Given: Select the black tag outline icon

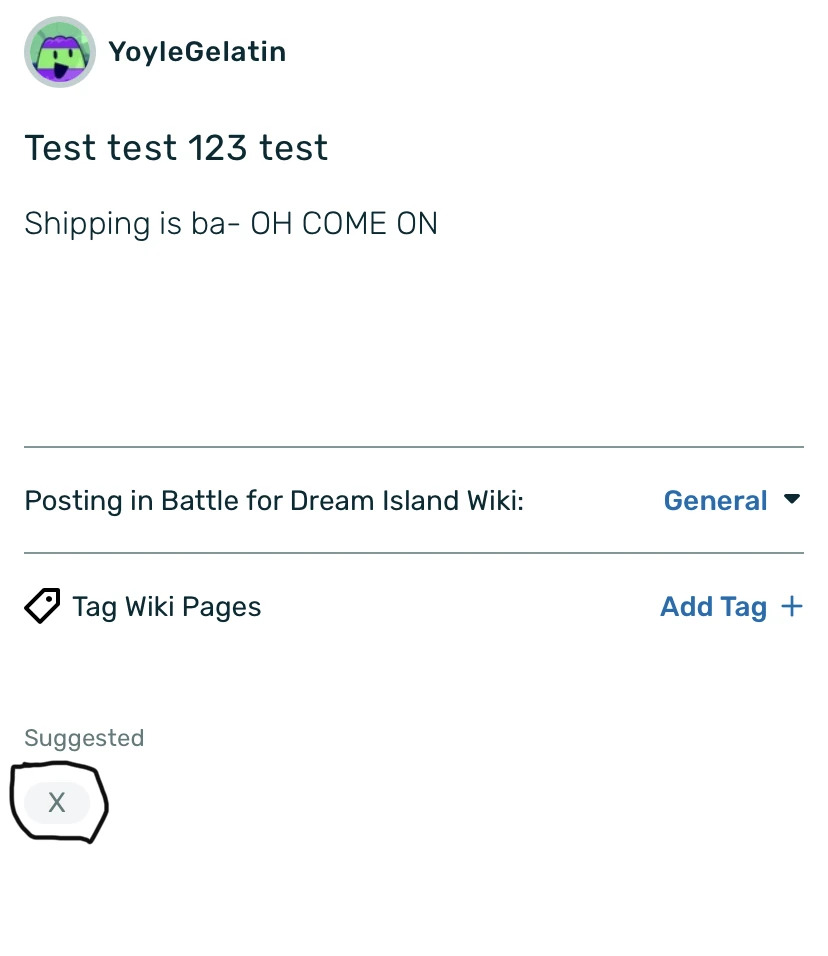Looking at the screenshot, I should pos(42,606).
